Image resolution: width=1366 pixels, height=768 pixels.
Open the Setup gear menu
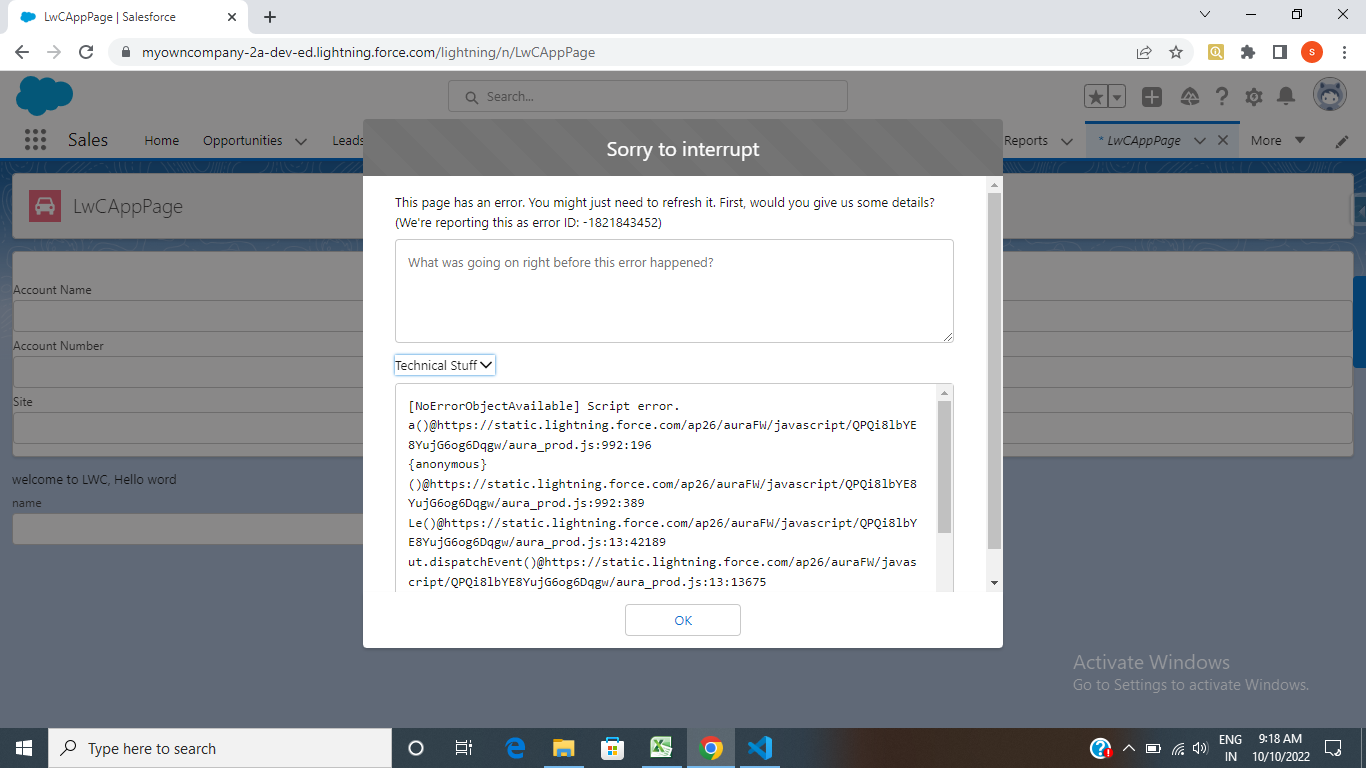coord(1254,96)
